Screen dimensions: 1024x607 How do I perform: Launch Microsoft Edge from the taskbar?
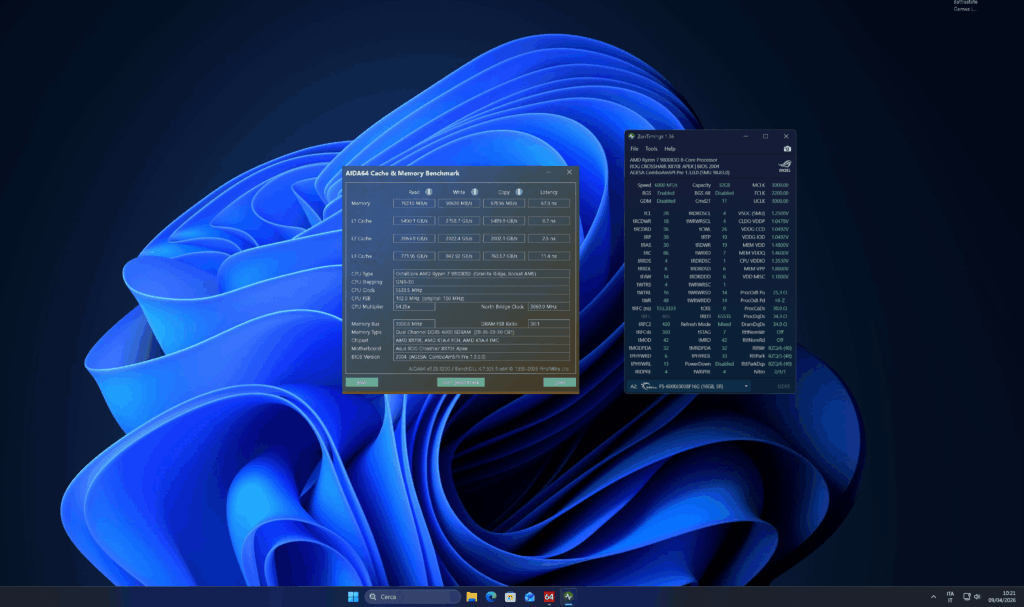[x=491, y=597]
